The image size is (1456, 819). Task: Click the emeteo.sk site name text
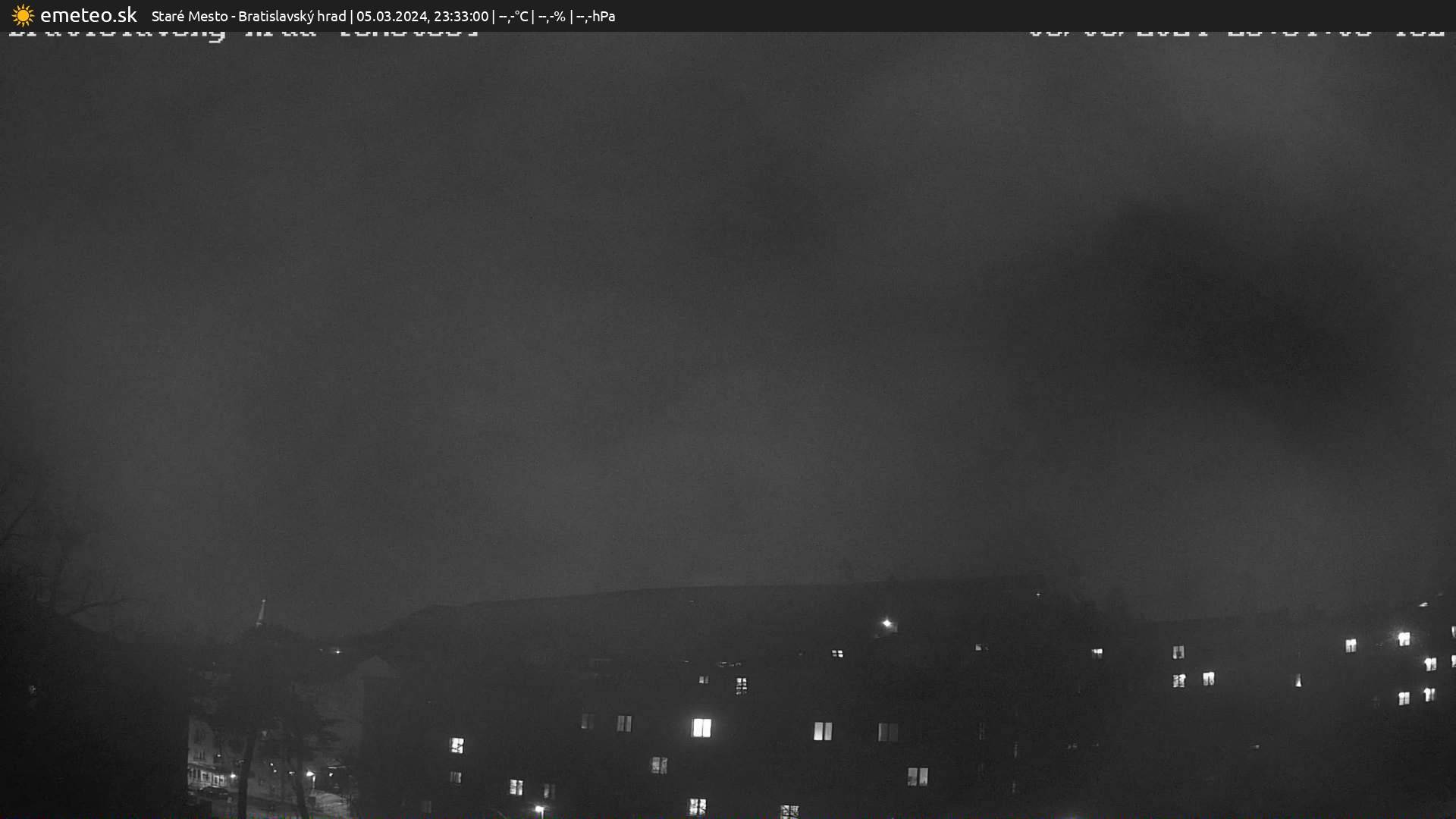pos(89,15)
